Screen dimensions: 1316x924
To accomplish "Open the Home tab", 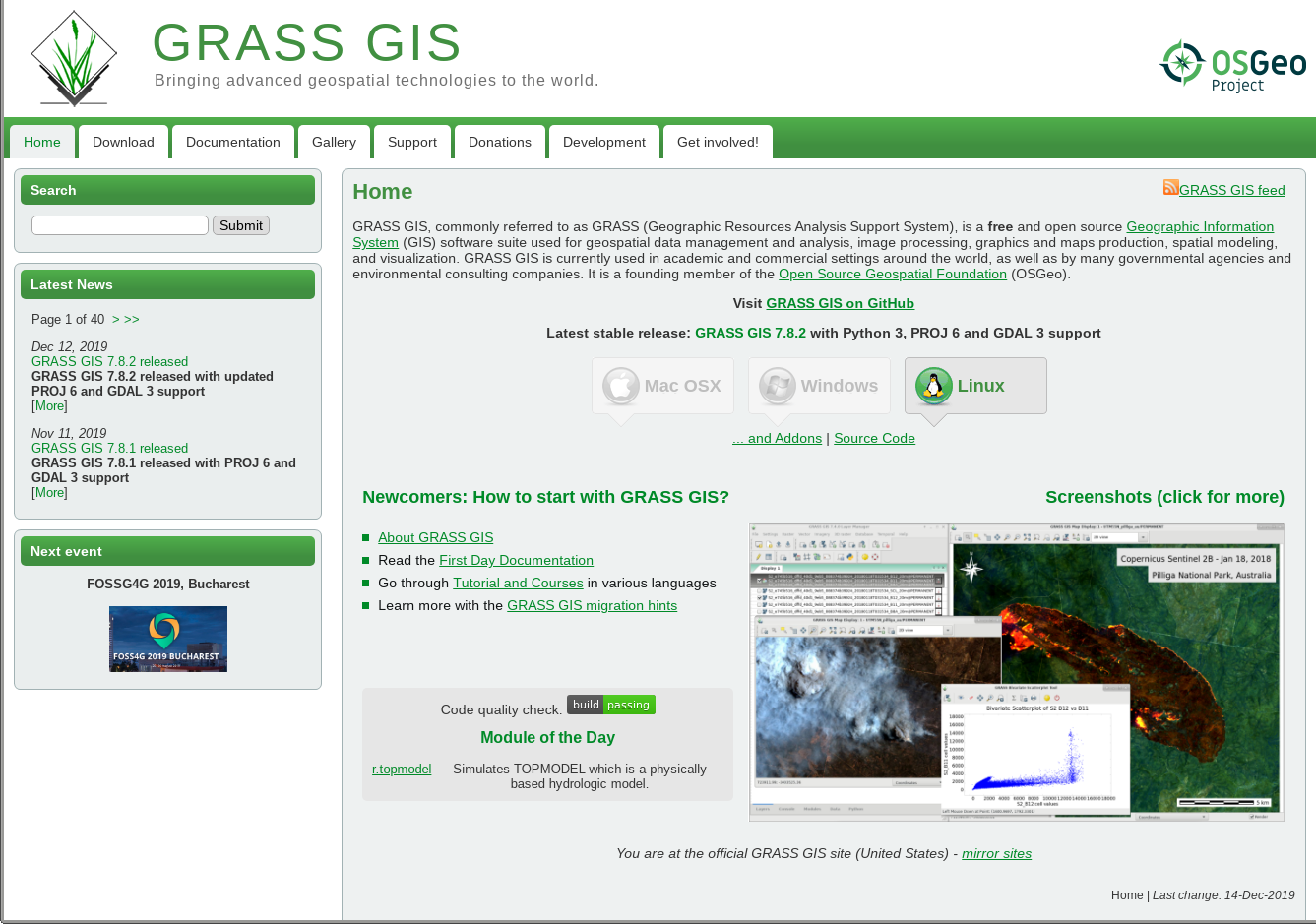I will tap(42, 142).
